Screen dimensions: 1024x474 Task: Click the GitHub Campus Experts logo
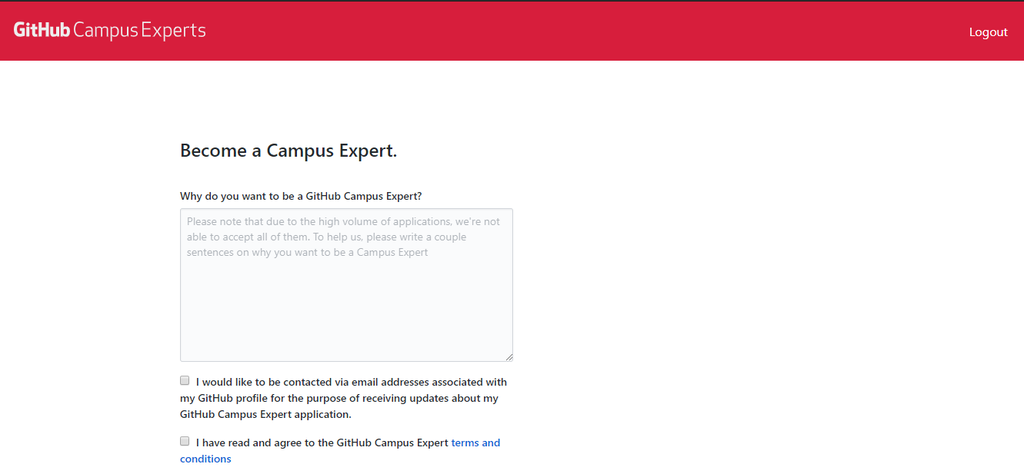110,30
